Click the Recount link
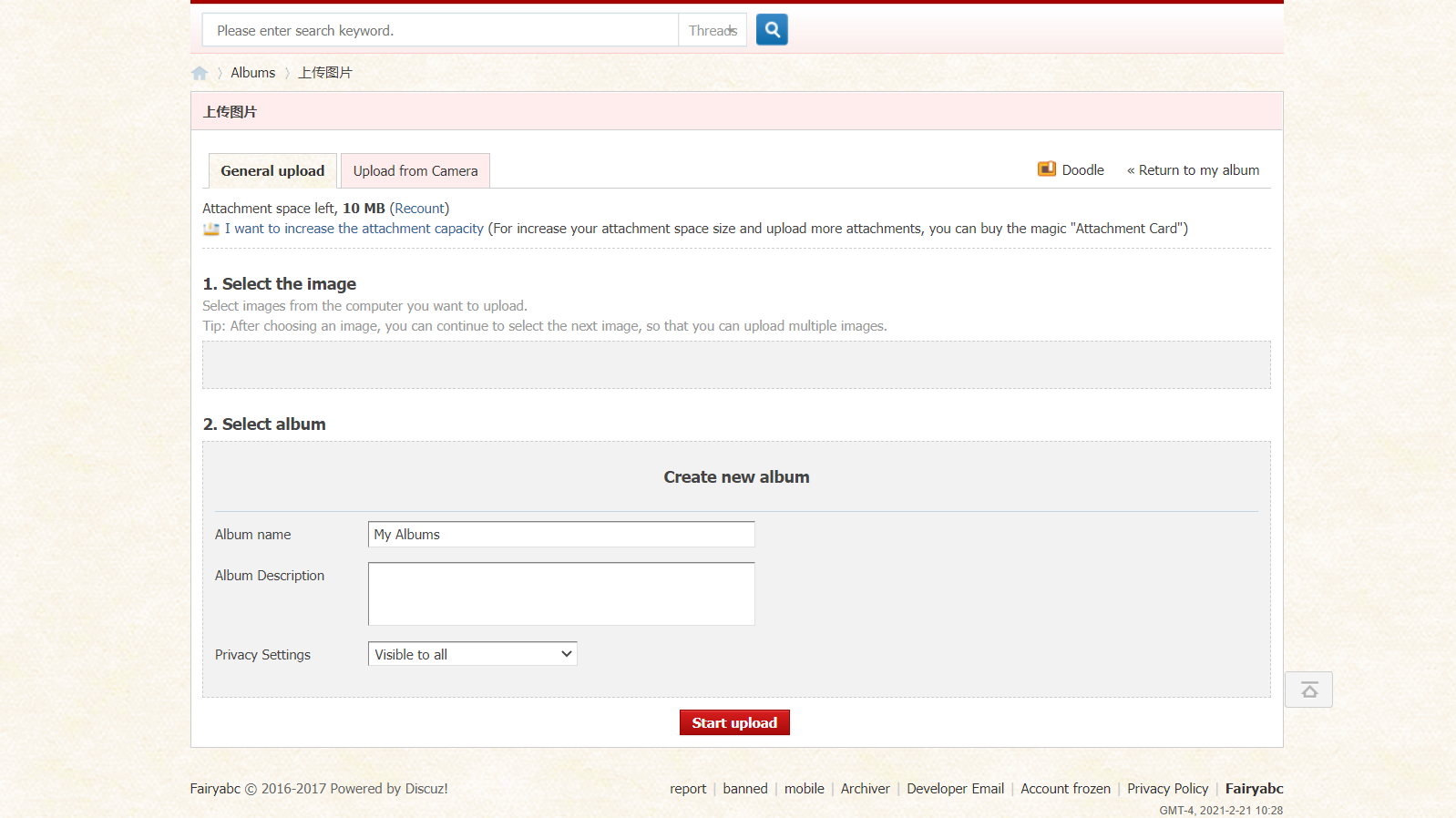1456x818 pixels. point(419,209)
